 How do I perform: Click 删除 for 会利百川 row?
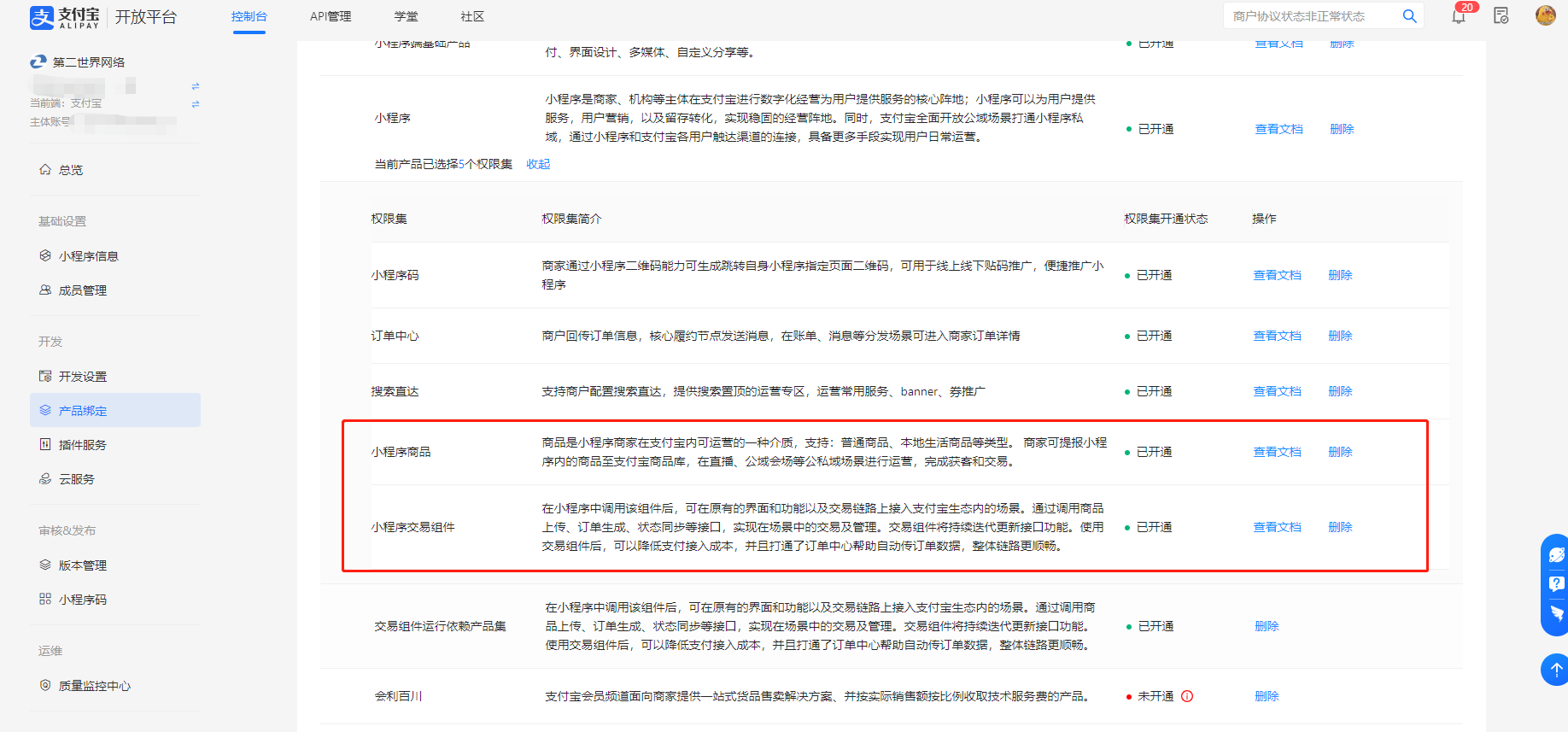tap(1267, 696)
